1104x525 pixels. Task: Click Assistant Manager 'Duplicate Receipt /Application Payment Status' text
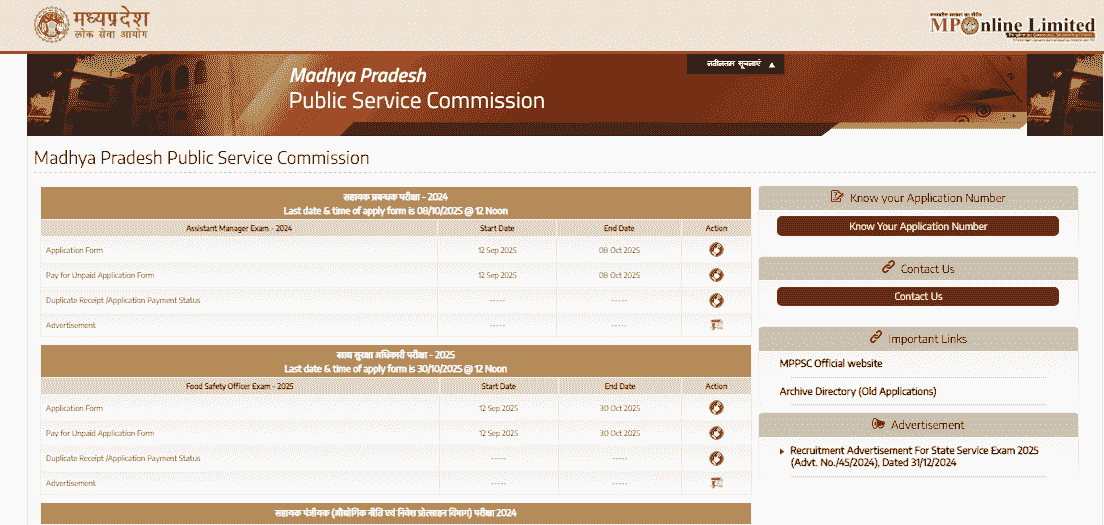(123, 301)
